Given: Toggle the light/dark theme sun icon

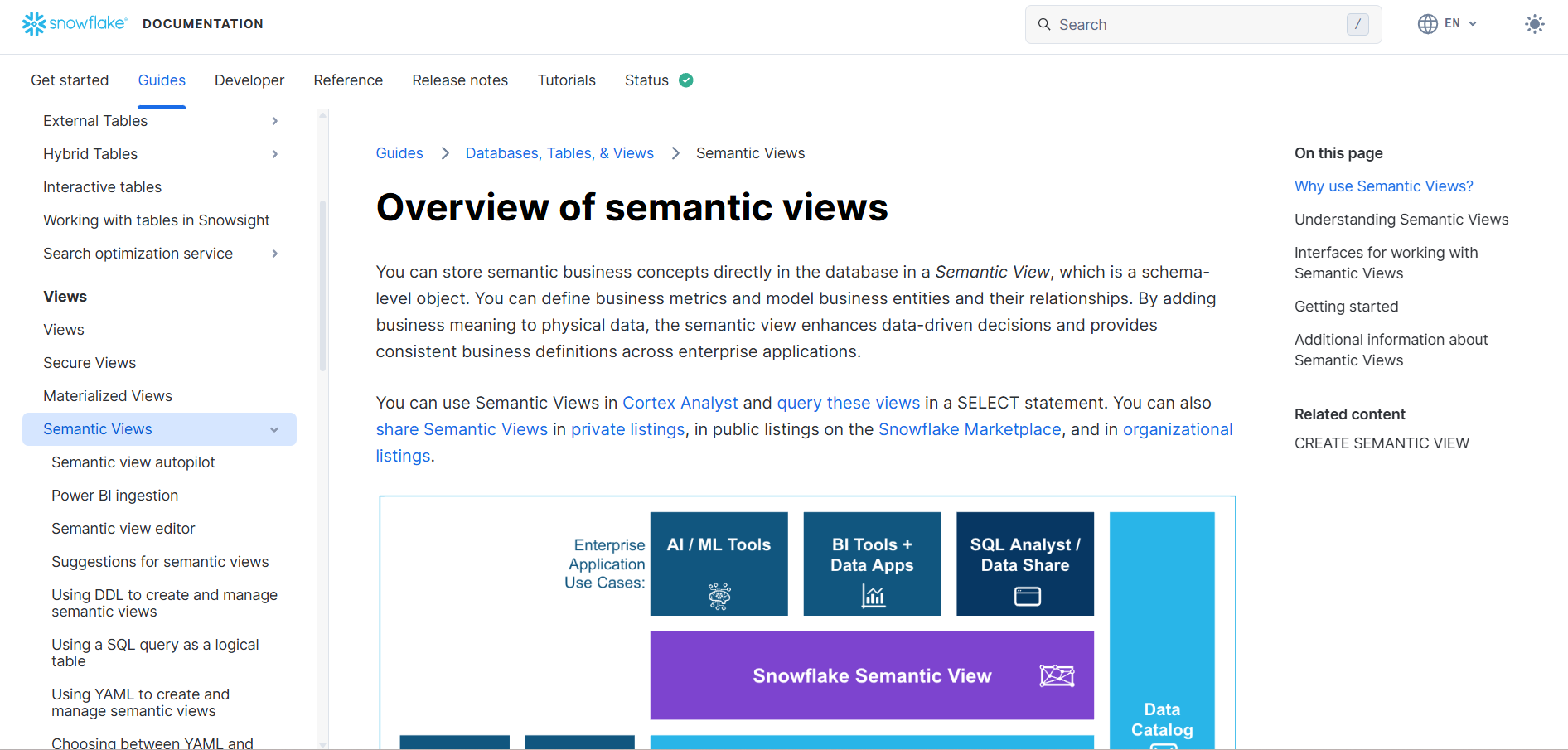Looking at the screenshot, I should point(1535,24).
